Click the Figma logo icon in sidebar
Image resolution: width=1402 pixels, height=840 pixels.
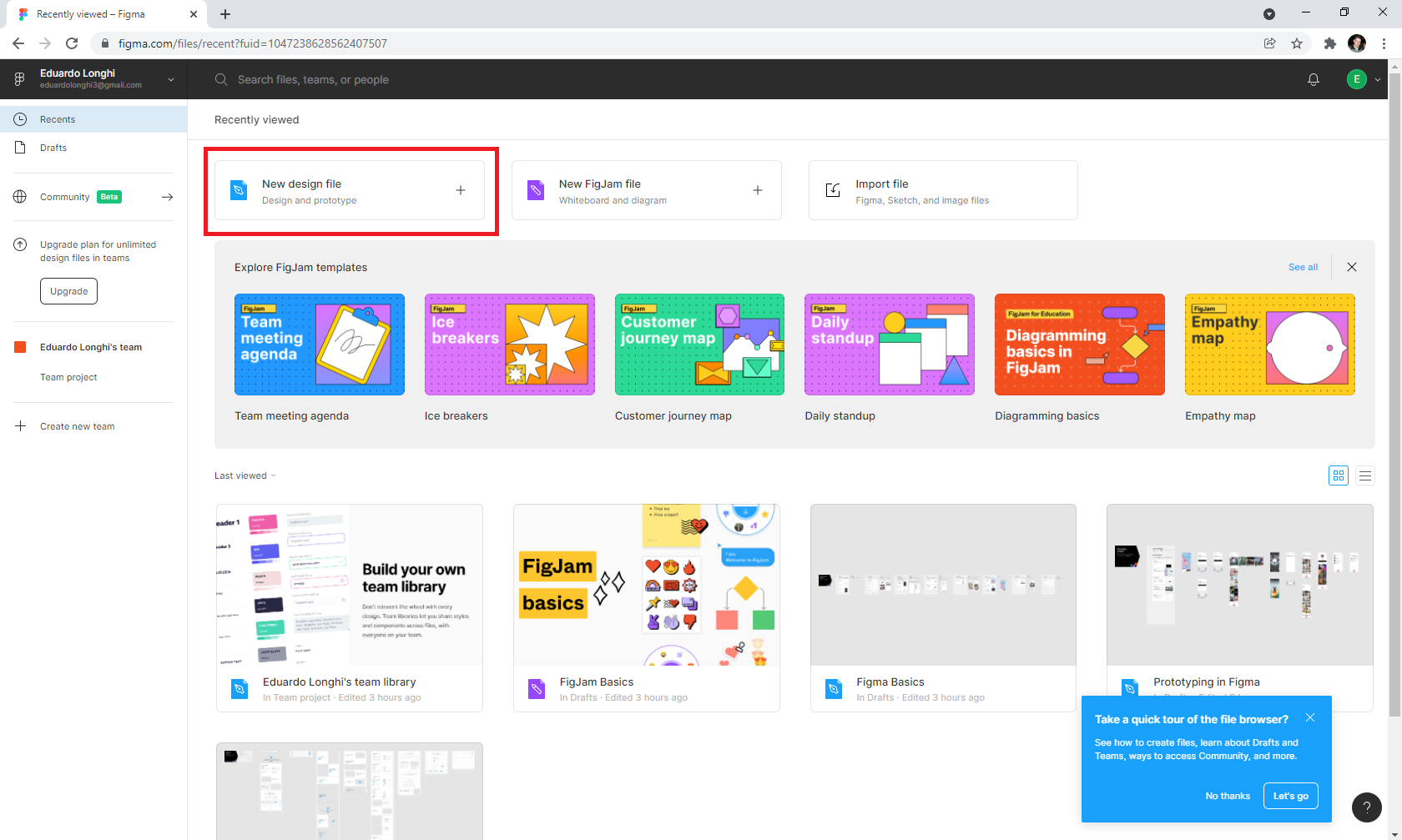point(19,79)
